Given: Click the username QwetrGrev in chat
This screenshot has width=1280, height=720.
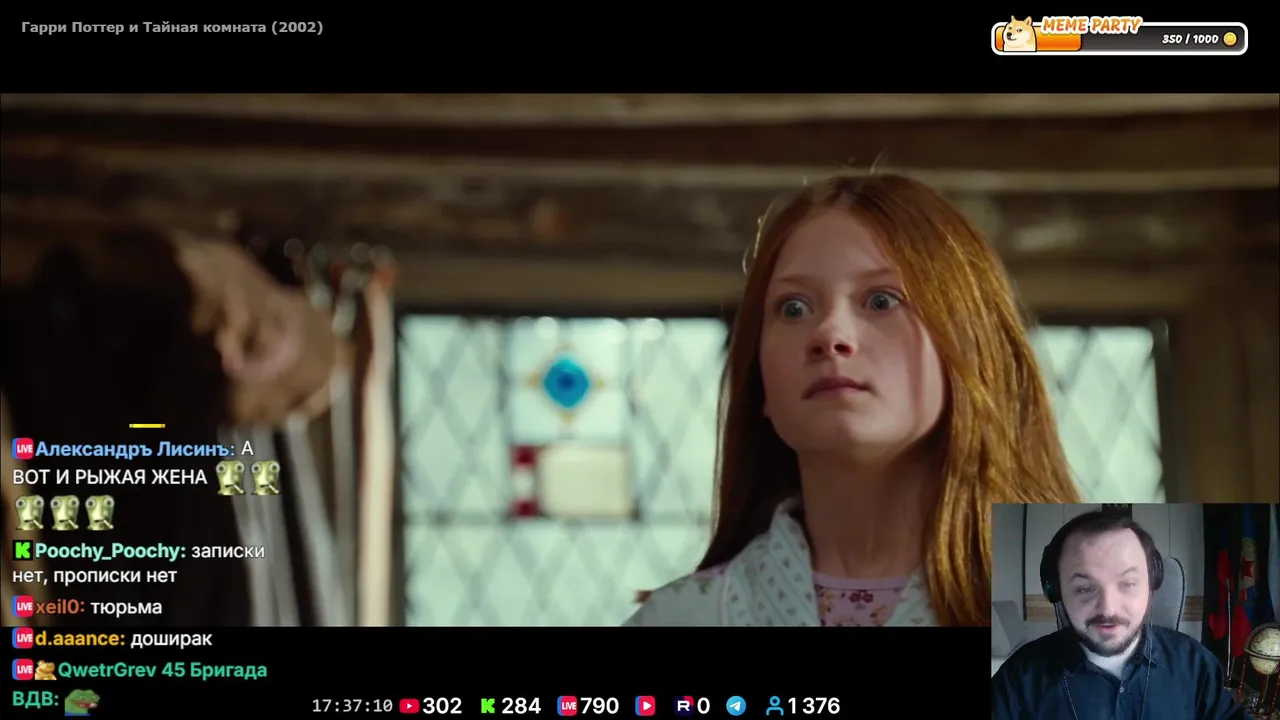Looking at the screenshot, I should 106,670.
